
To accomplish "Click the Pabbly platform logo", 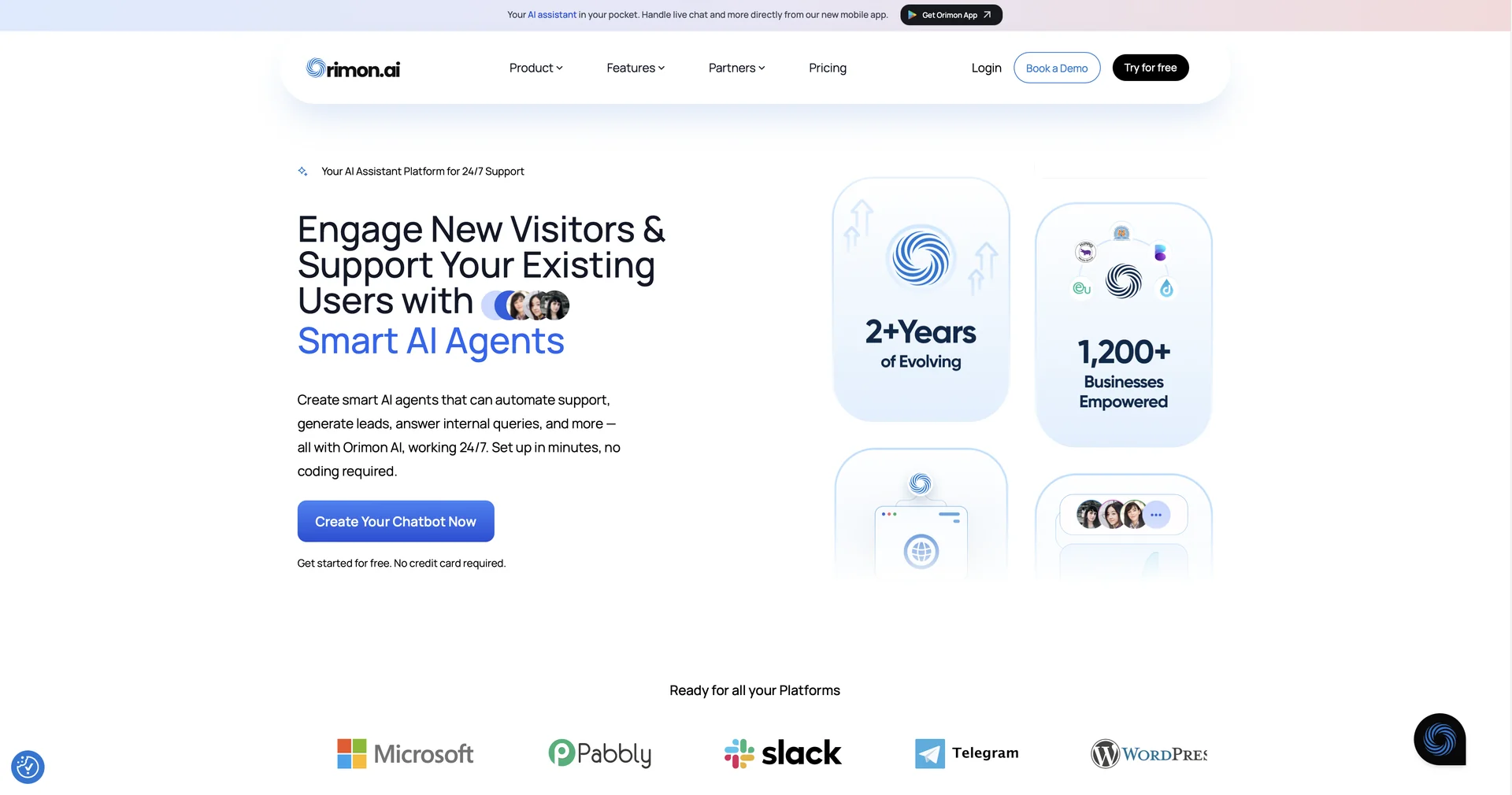I will click(x=599, y=753).
